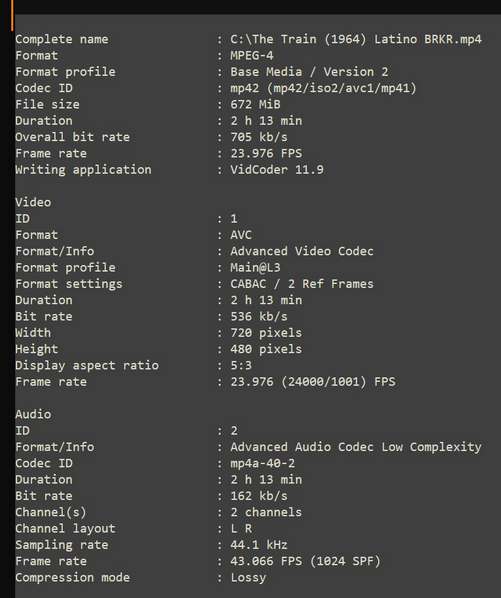Select the Audio section heading
Screen dimensions: 501x598
(33, 414)
